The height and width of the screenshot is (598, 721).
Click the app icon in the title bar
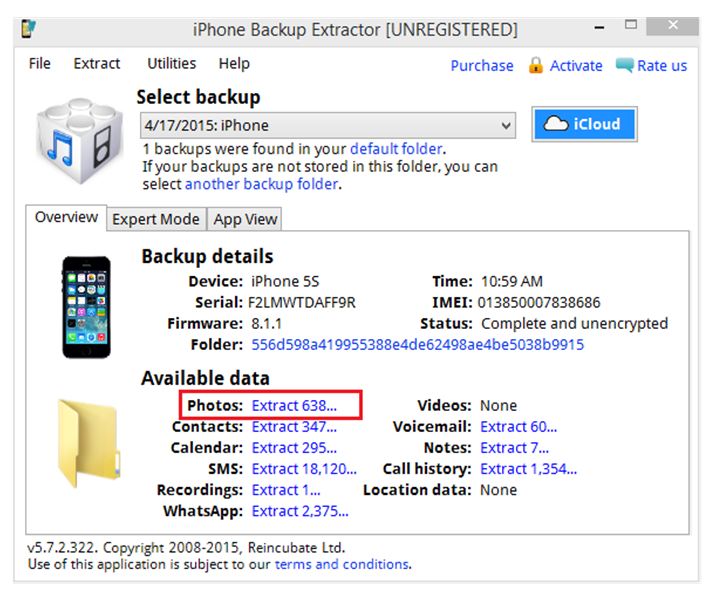click(x=30, y=28)
